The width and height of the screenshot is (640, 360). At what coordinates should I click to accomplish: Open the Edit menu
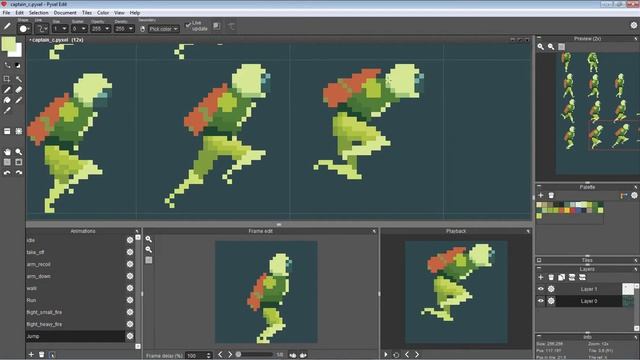click(x=19, y=13)
